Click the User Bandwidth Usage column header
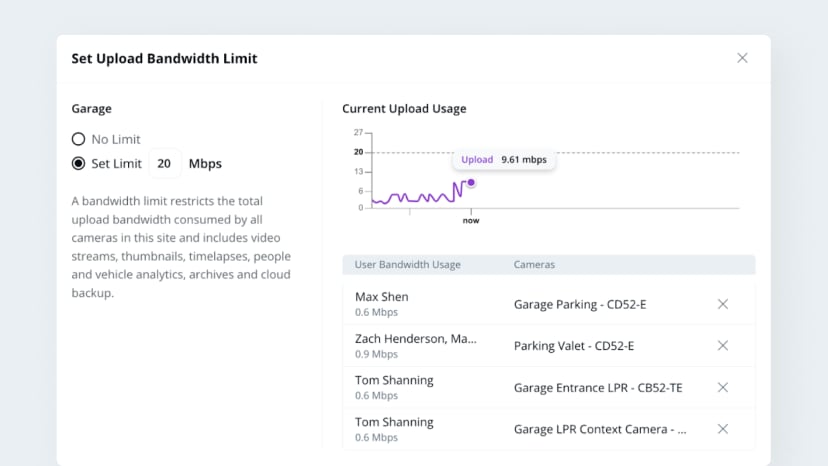The height and width of the screenshot is (466, 828). pos(407,265)
